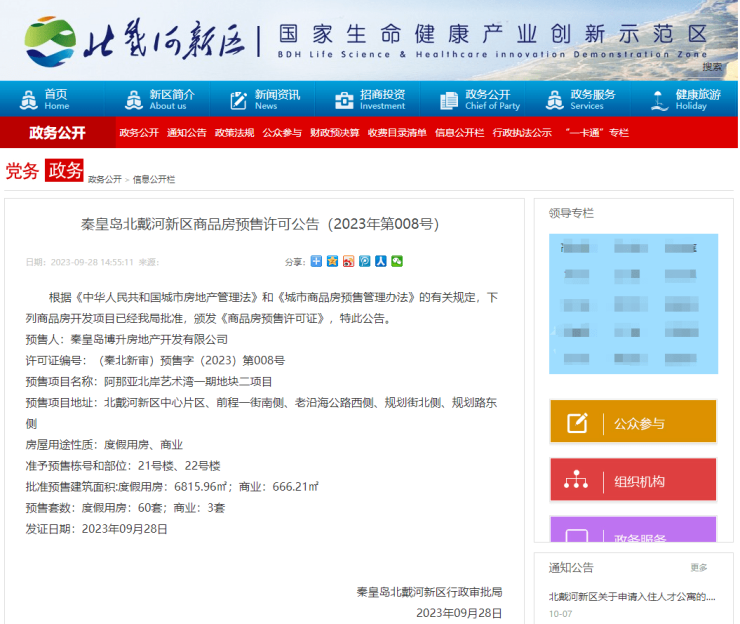Switch to the 党务 tab

[22, 171]
